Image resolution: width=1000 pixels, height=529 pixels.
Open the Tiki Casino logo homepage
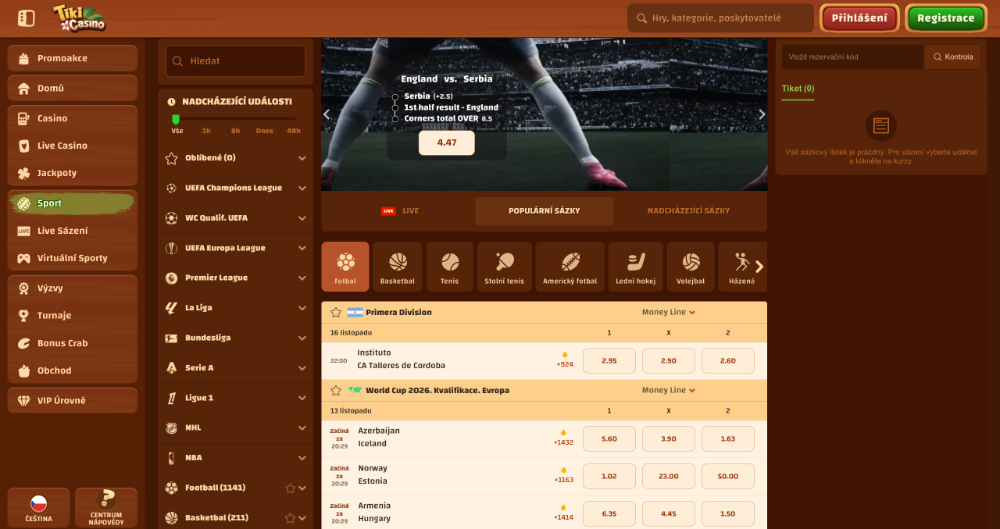tap(79, 18)
